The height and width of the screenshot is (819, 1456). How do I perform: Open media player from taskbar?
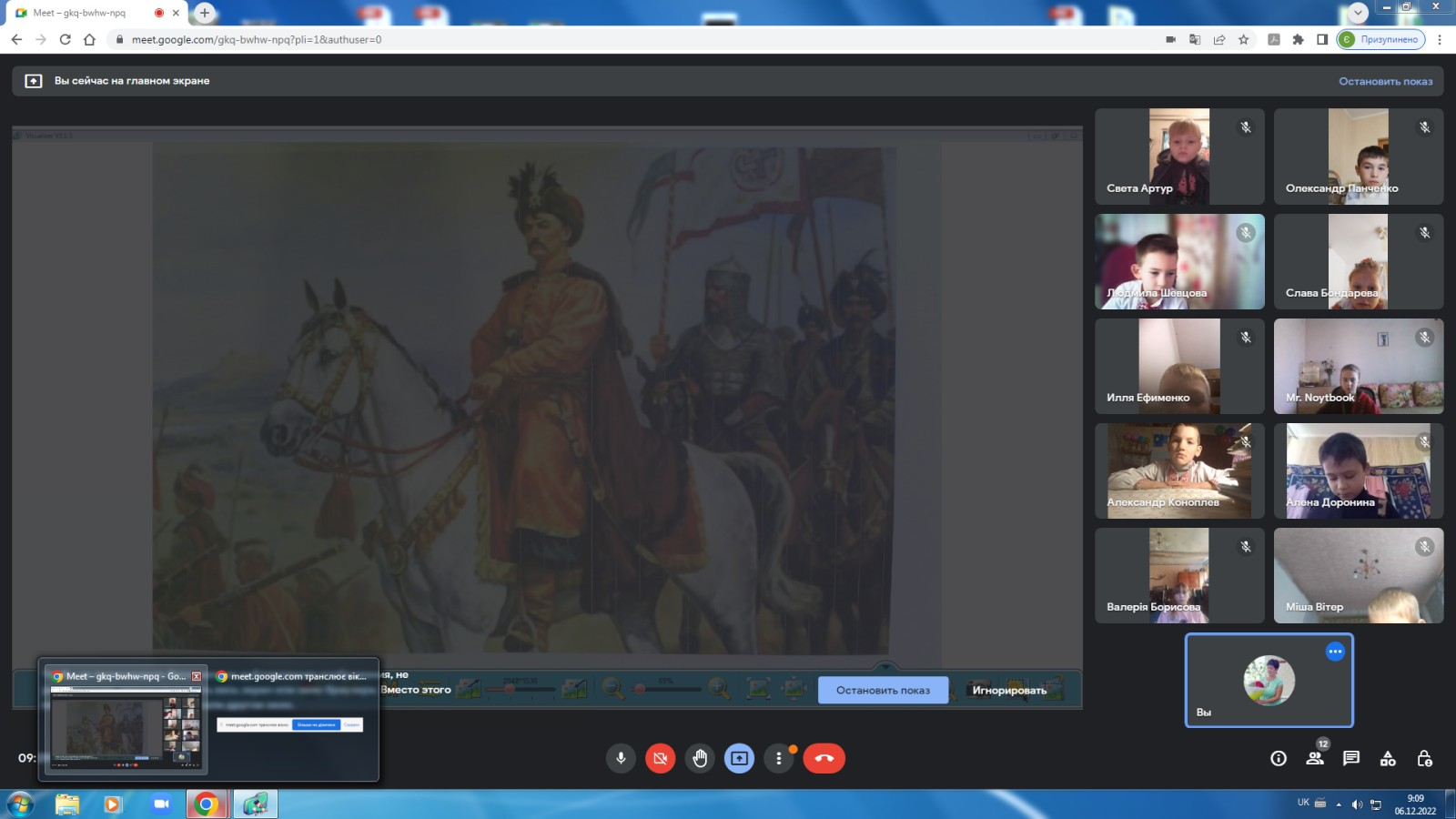113,804
